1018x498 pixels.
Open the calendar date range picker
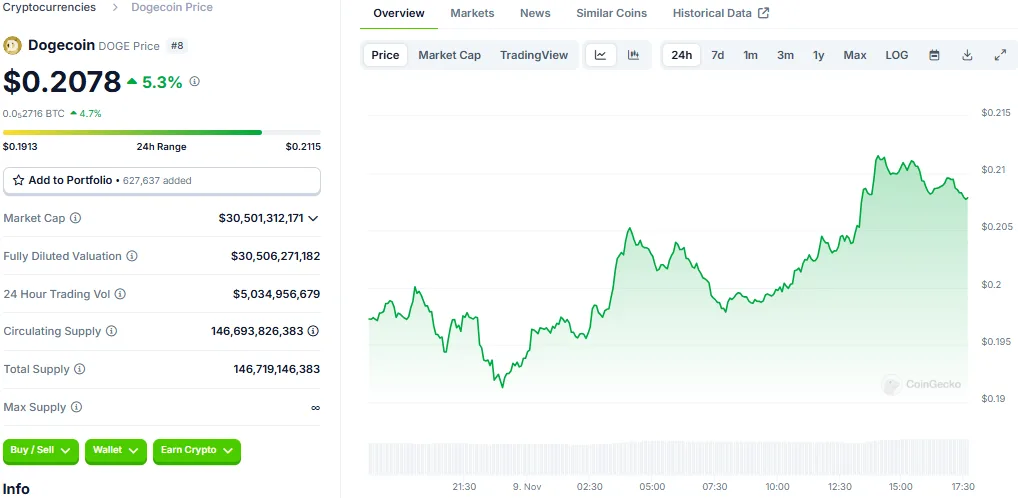pyautogui.click(x=934, y=55)
